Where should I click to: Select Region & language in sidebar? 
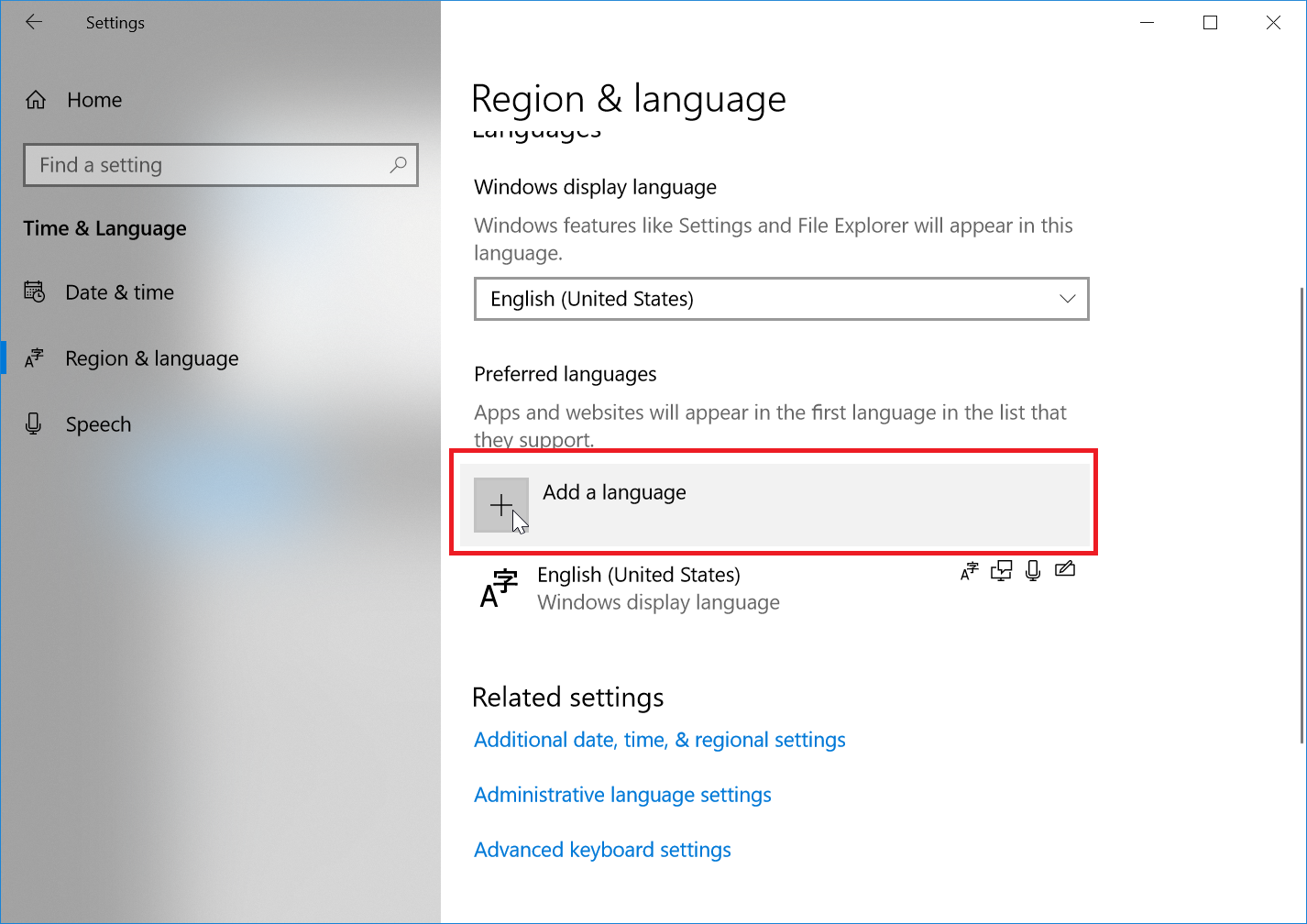pyautogui.click(x=220, y=358)
